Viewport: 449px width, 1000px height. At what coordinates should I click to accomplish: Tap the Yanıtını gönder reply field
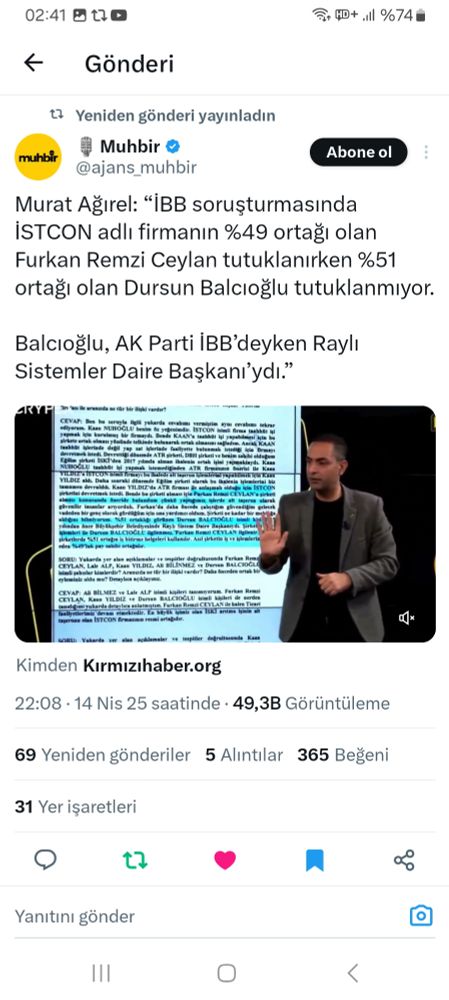click(x=204, y=916)
